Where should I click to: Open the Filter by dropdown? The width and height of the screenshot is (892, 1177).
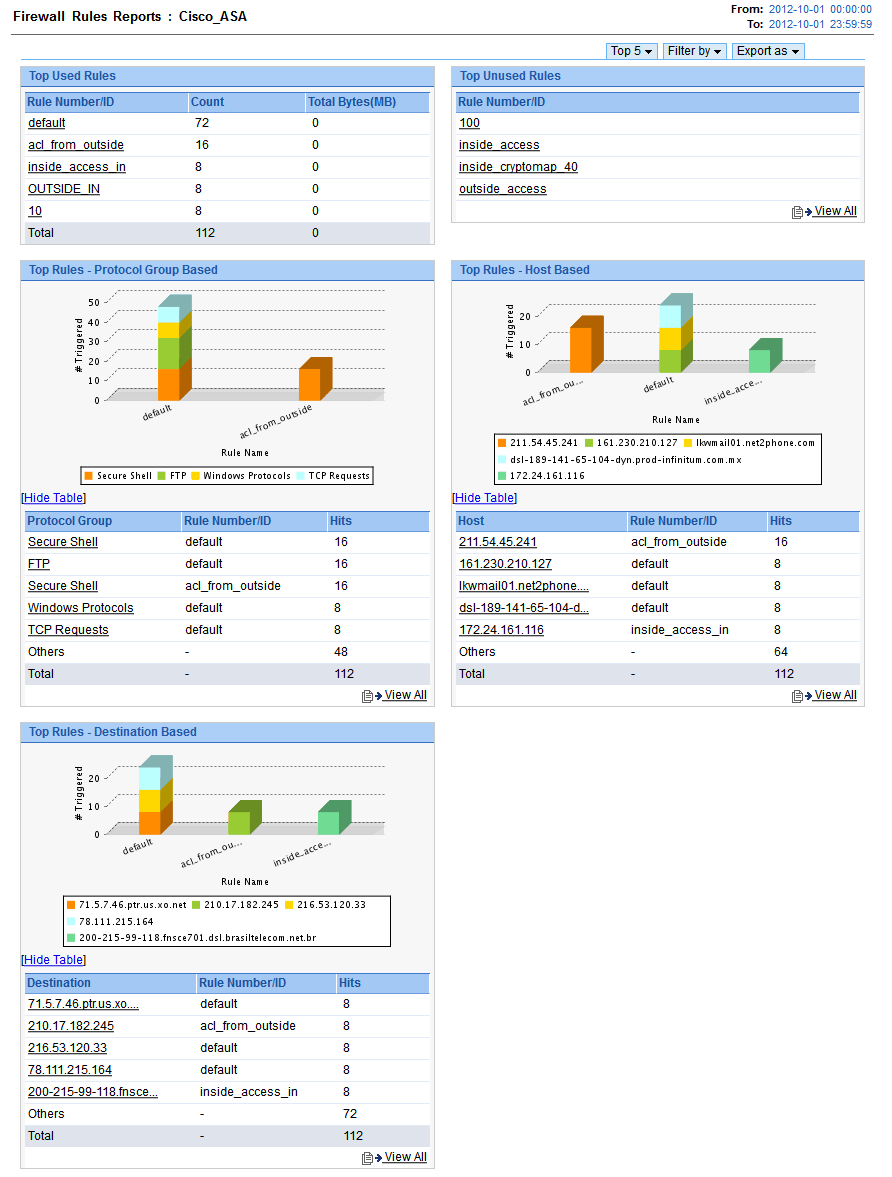click(695, 51)
